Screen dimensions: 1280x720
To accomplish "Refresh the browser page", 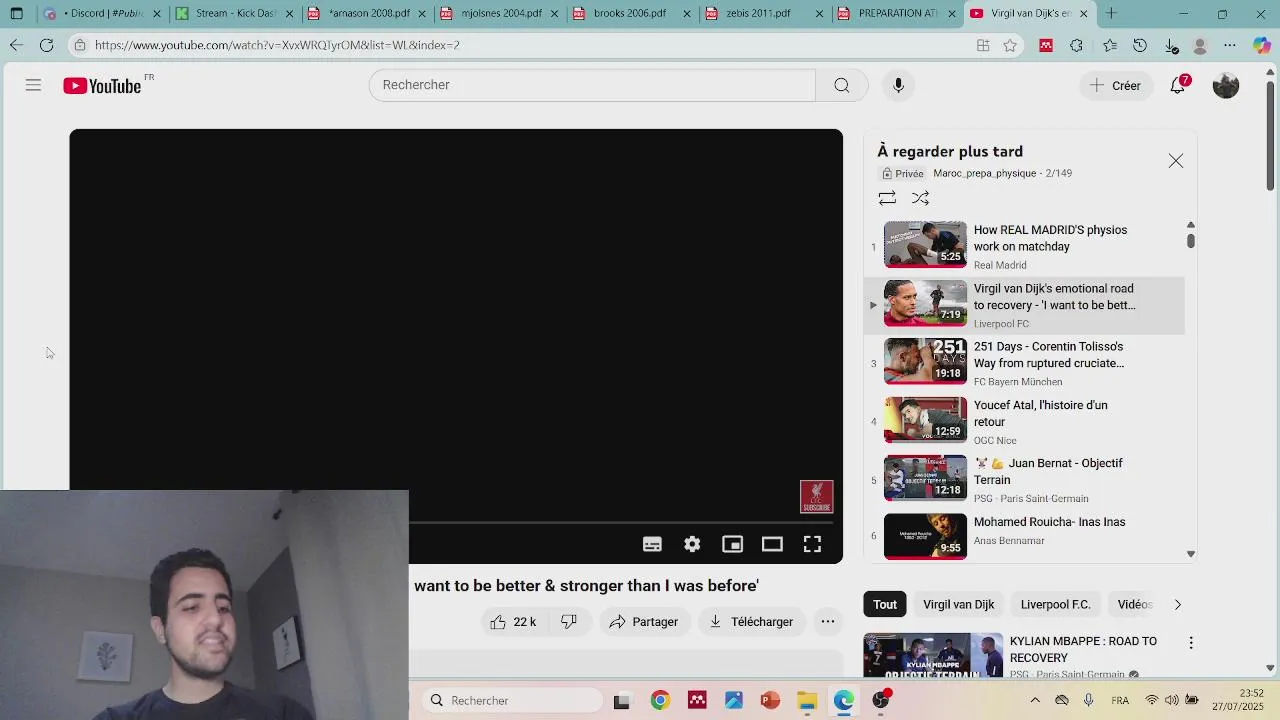I will 46,45.
